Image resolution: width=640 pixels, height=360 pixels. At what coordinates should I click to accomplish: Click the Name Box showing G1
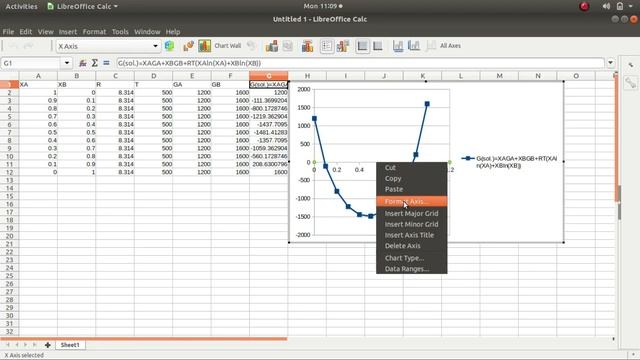pyautogui.click(x=31, y=63)
